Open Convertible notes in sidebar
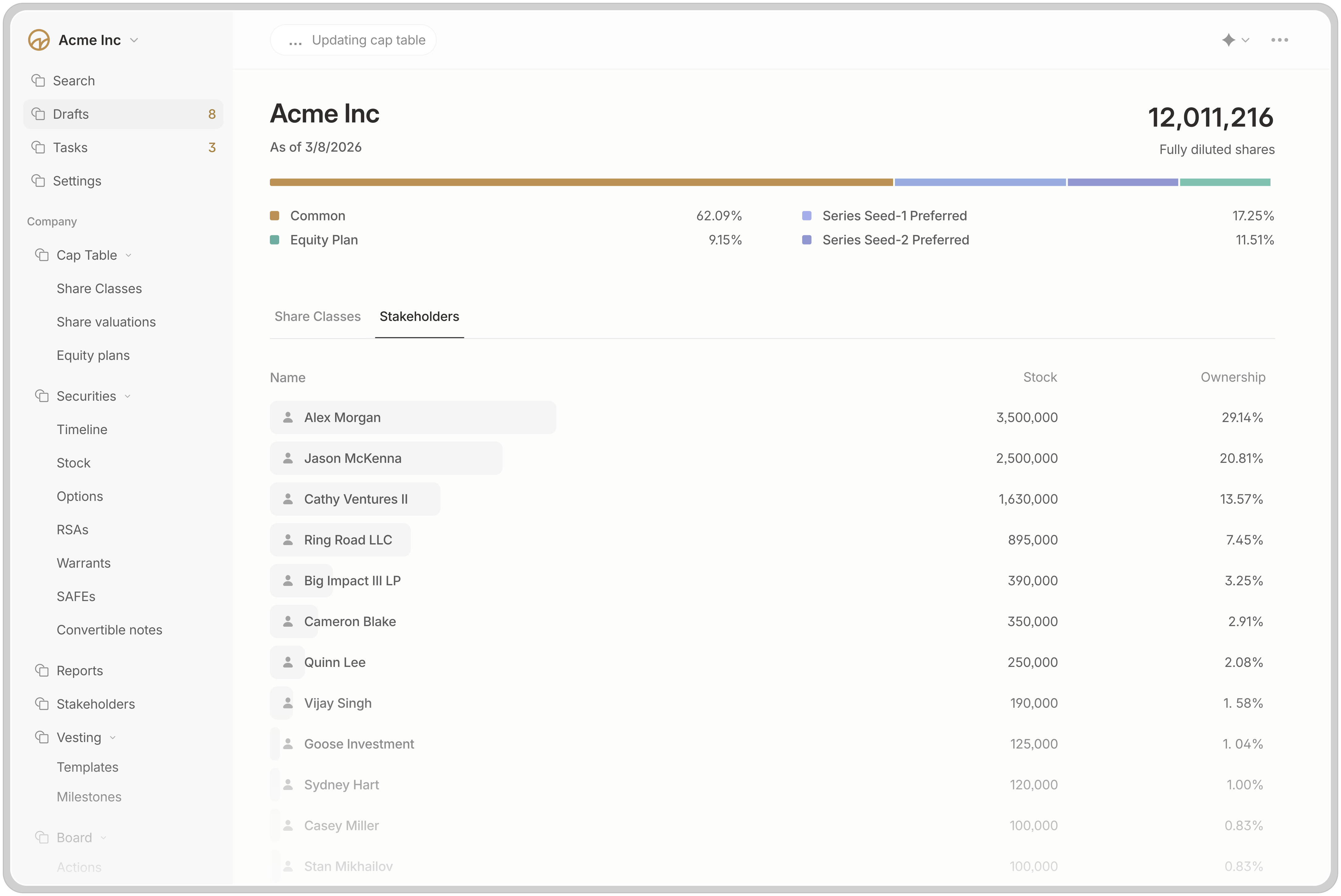Viewport: 1341px width, 896px height. click(x=109, y=630)
